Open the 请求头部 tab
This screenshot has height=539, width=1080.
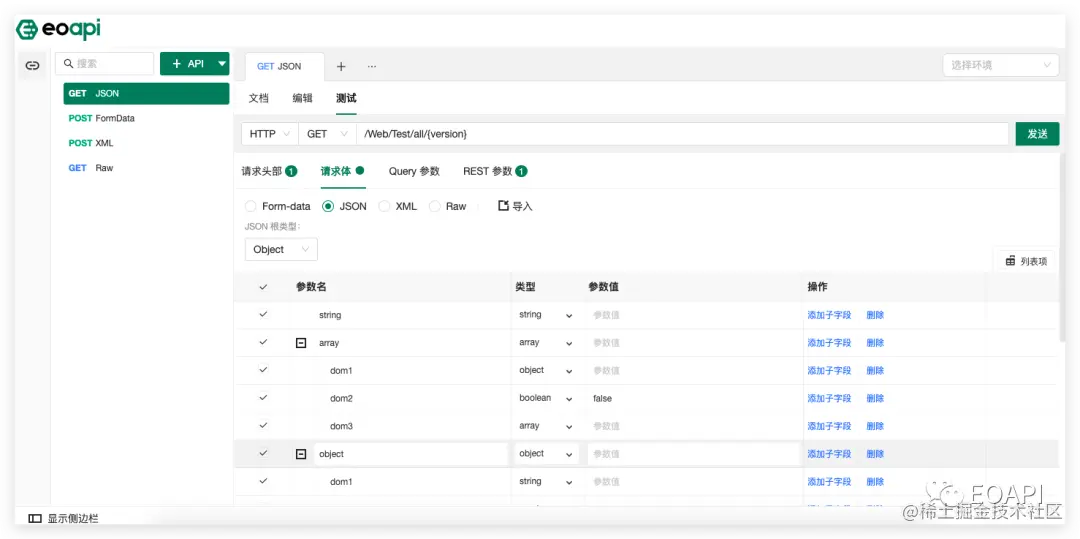269,171
